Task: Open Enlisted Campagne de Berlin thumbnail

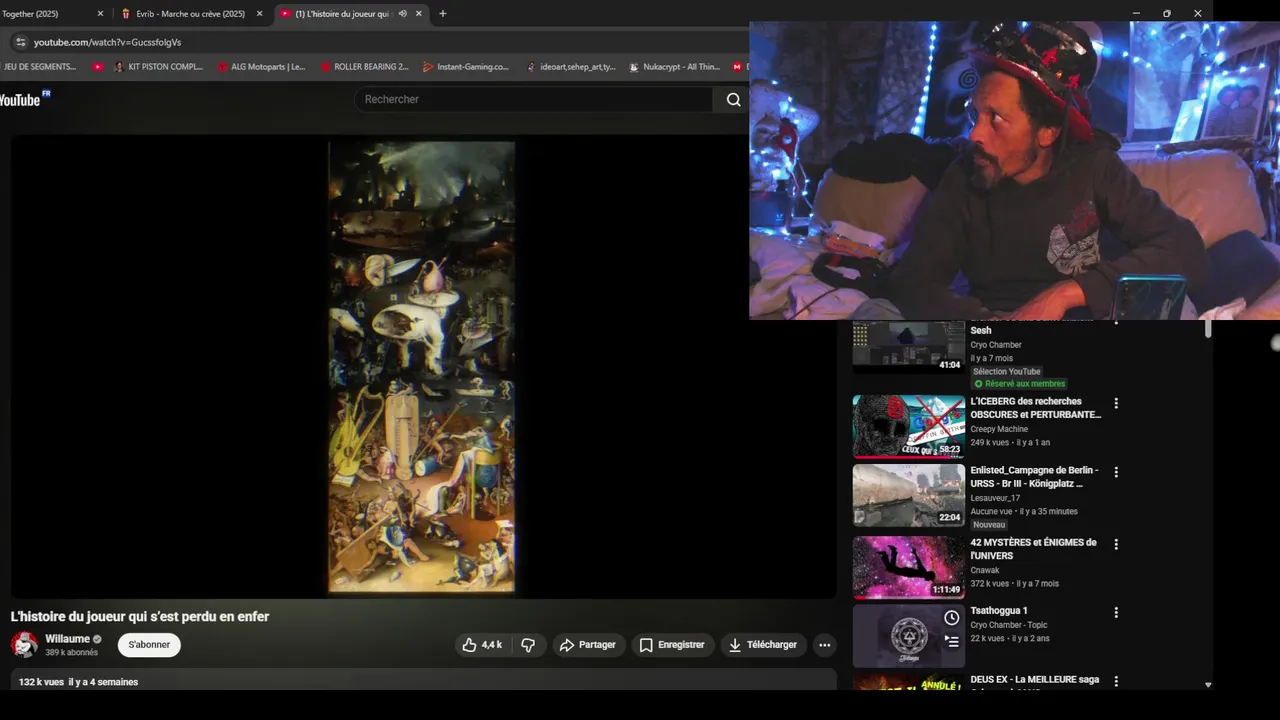Action: (x=908, y=495)
